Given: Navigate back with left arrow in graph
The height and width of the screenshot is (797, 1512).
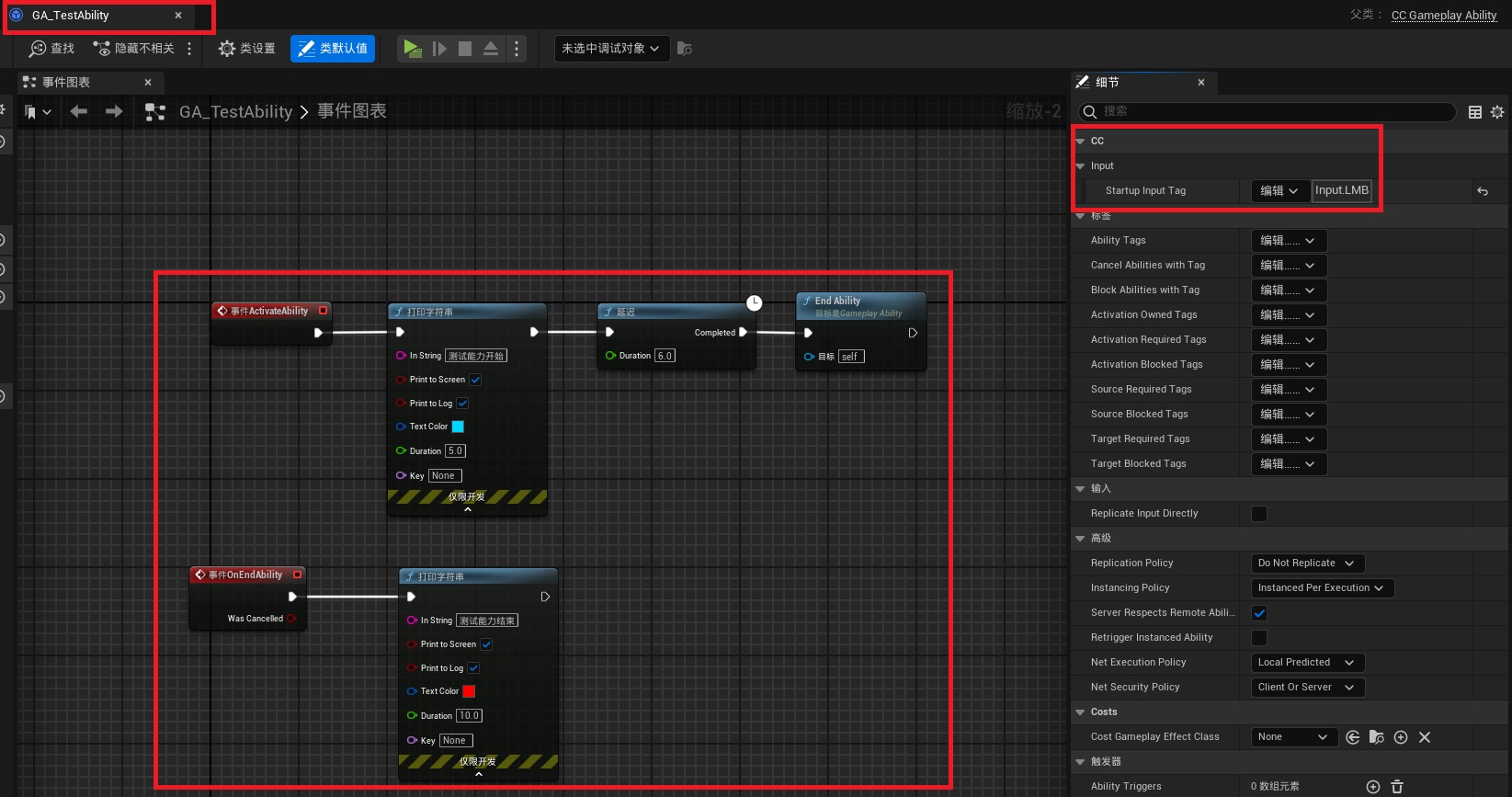Looking at the screenshot, I should [79, 111].
